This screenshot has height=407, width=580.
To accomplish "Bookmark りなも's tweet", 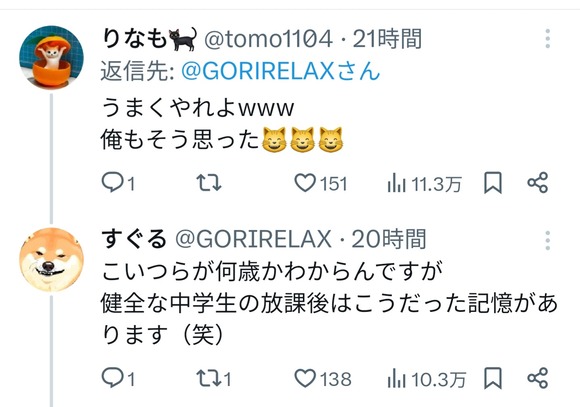I will click(x=493, y=183).
